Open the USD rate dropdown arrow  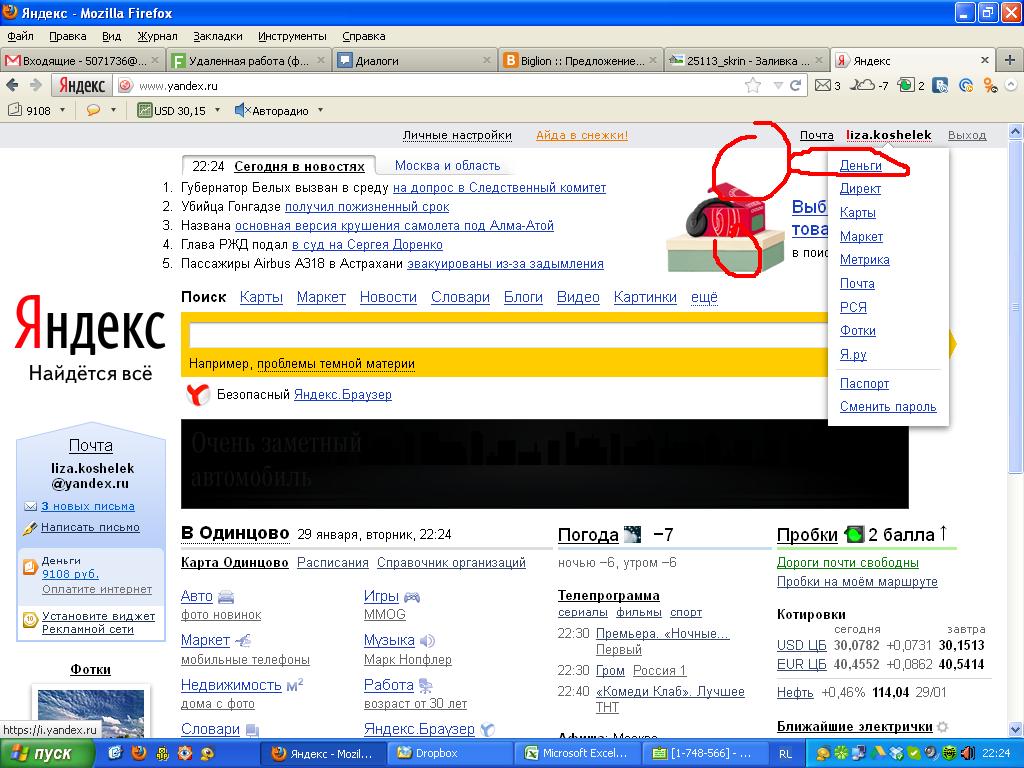pyautogui.click(x=217, y=110)
